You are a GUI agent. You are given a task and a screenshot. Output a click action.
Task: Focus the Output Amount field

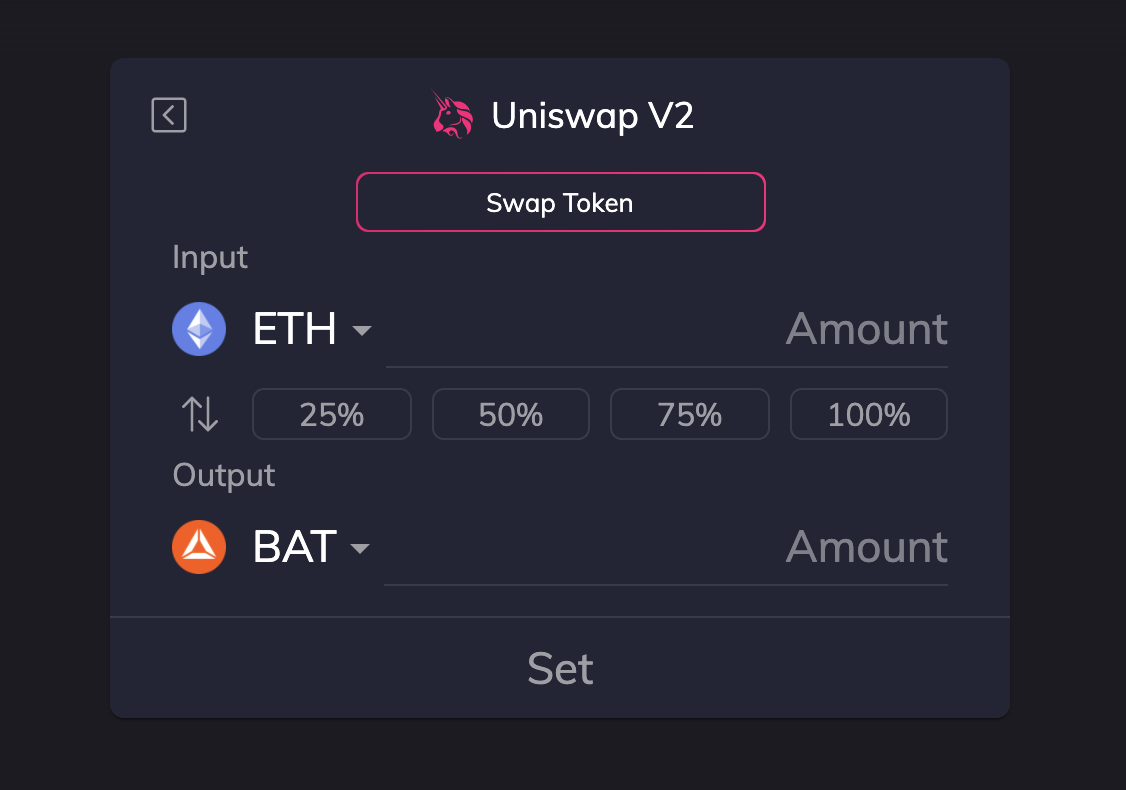point(666,548)
